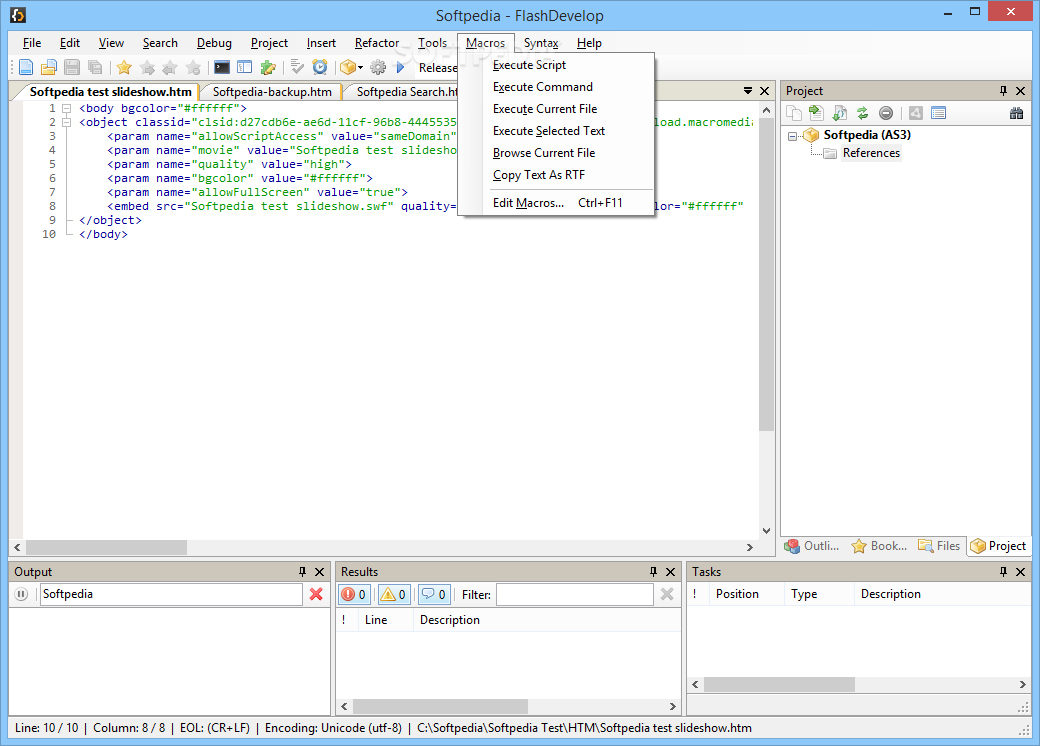Go to previous bookmark with the star icon
Screen dimensions: 1040x746
coord(170,67)
